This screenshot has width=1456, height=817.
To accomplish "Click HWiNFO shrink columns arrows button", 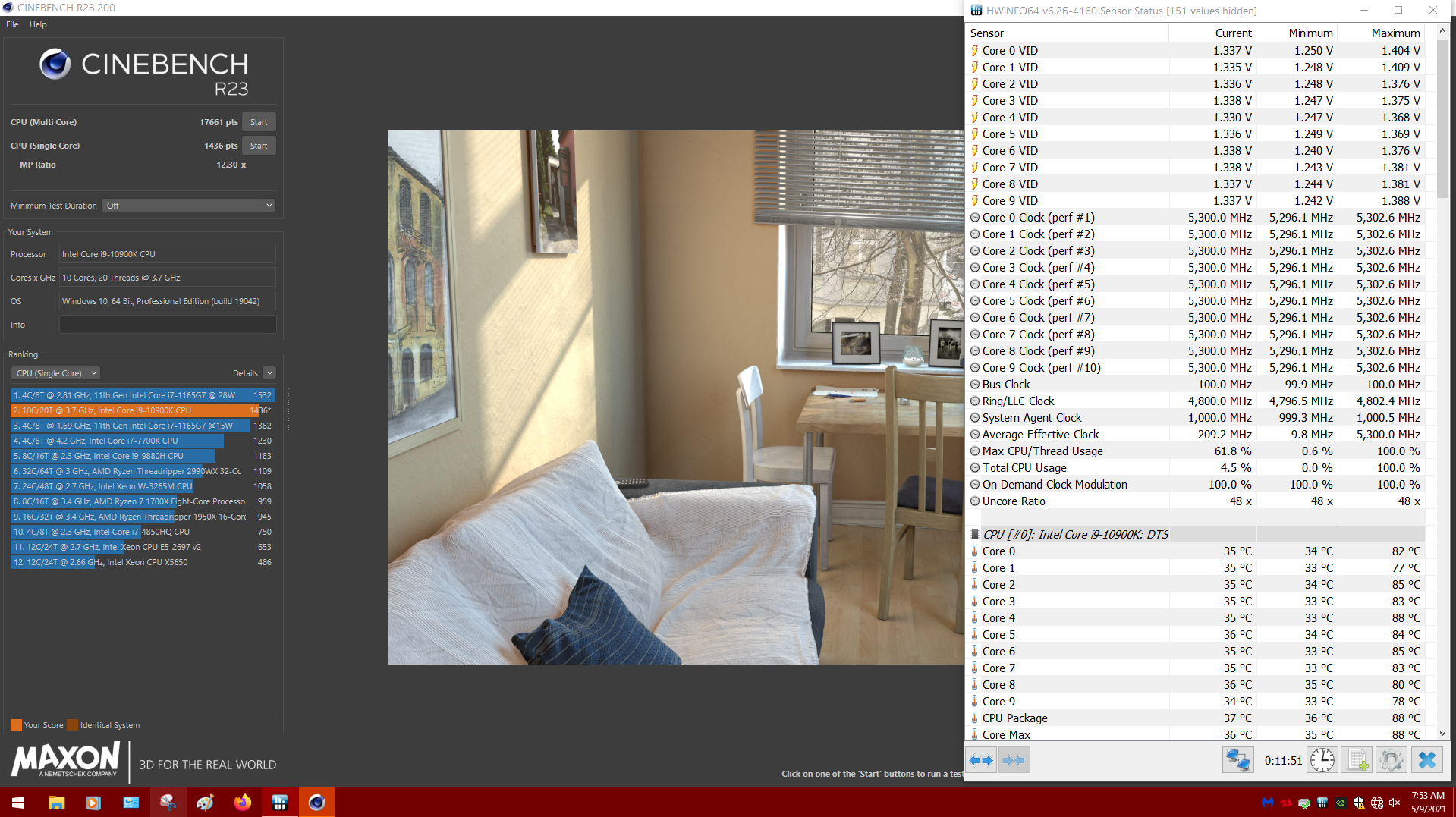I will 1014,760.
